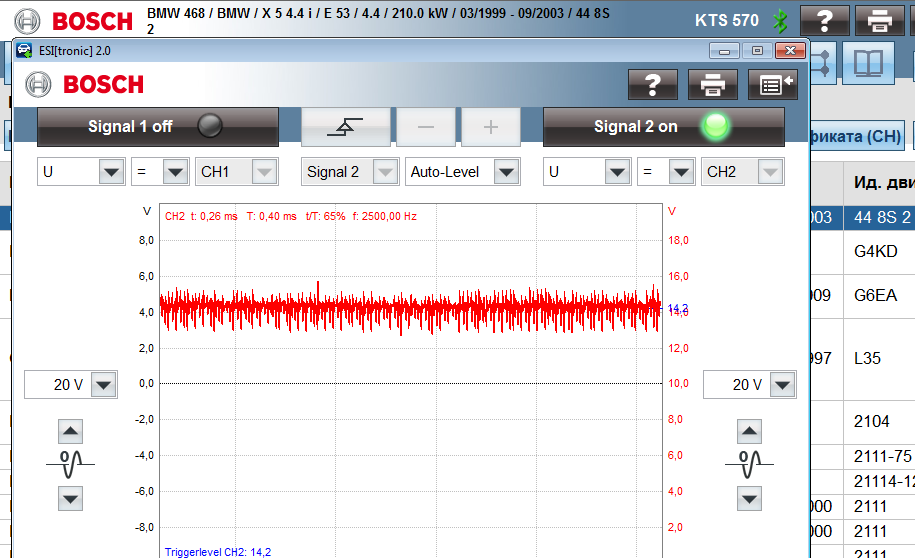Open the Signal 2 measurement type U dropdown
The image size is (915, 558).
click(587, 172)
